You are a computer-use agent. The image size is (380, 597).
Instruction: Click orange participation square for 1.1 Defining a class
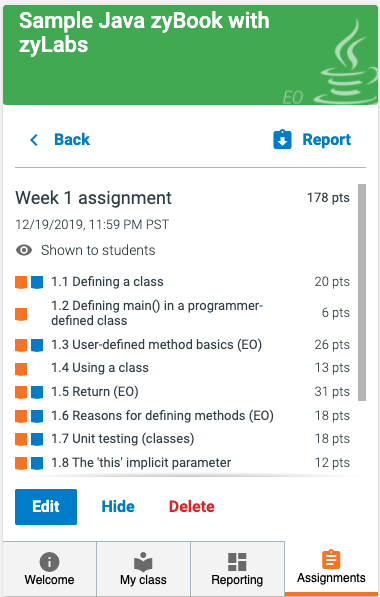point(21,282)
